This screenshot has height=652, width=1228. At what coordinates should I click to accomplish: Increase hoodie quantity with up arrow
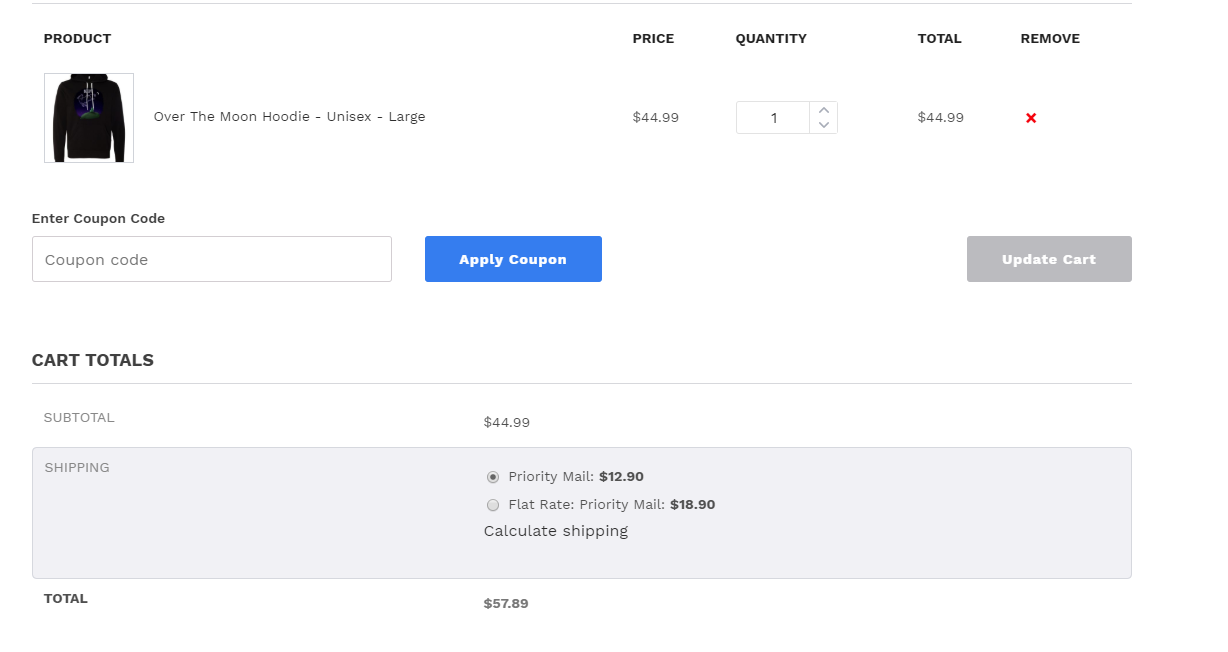823,110
